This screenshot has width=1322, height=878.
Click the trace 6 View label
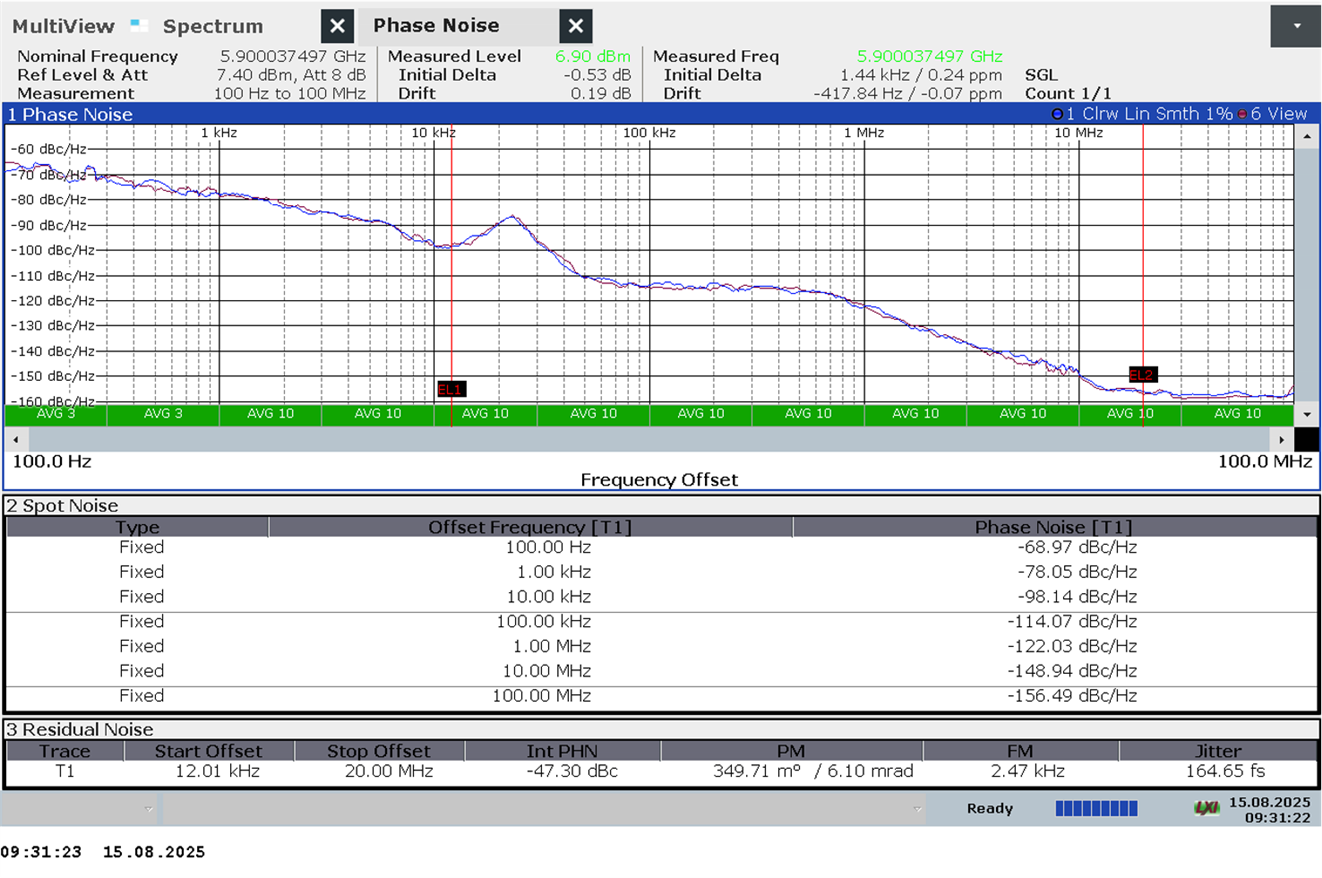1272,114
